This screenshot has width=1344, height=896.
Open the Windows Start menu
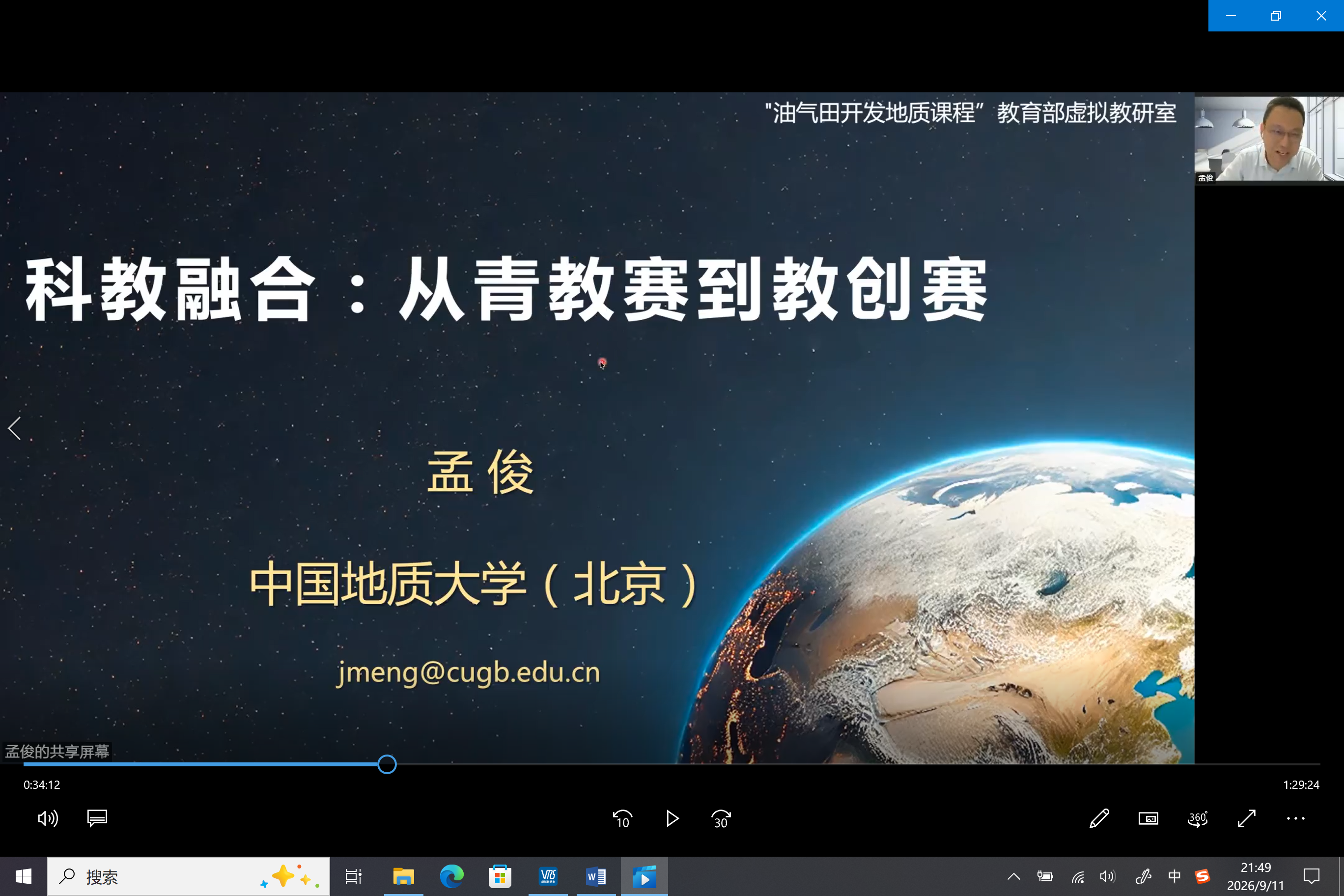point(23,876)
